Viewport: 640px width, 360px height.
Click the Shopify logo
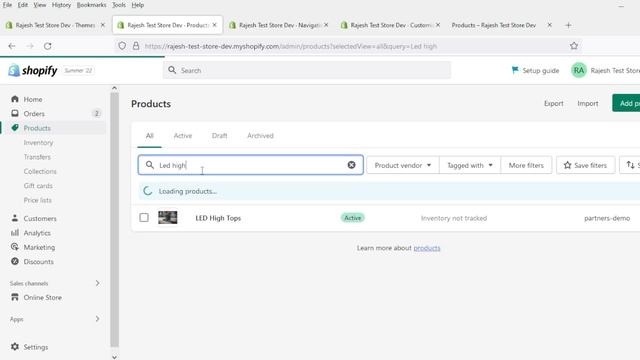pyautogui.click(x=33, y=70)
